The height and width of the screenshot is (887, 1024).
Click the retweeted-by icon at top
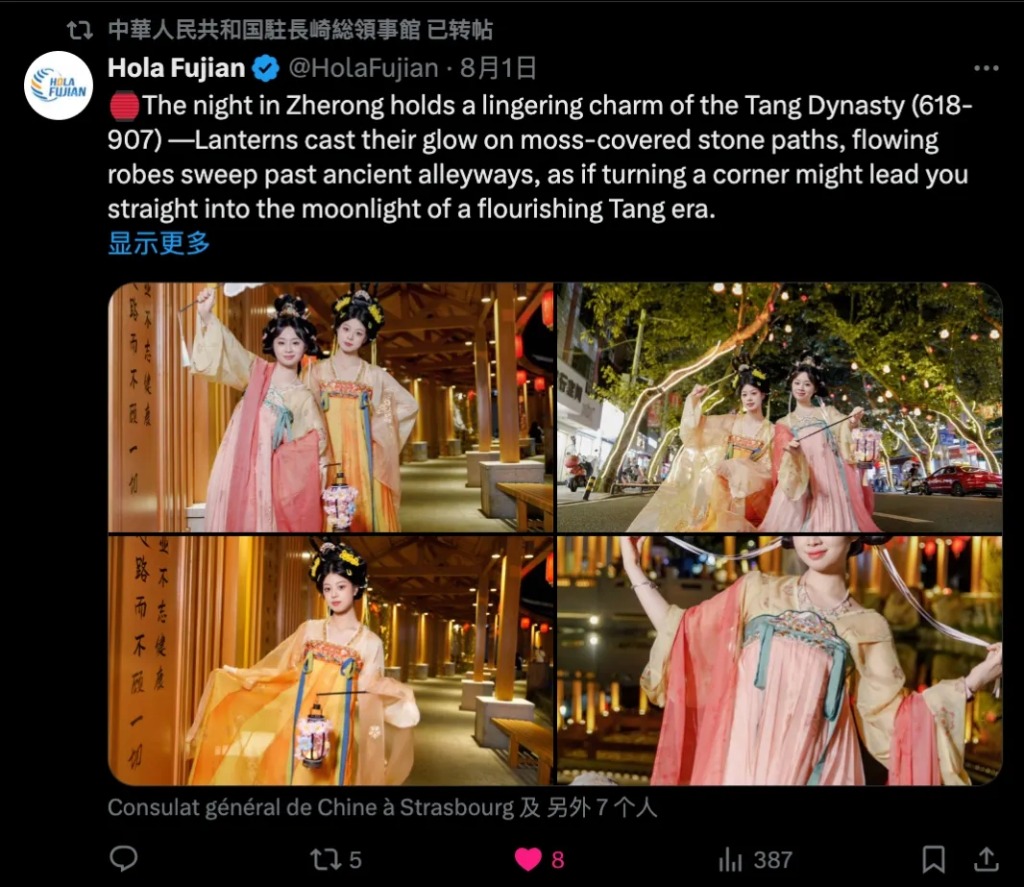pos(80,30)
